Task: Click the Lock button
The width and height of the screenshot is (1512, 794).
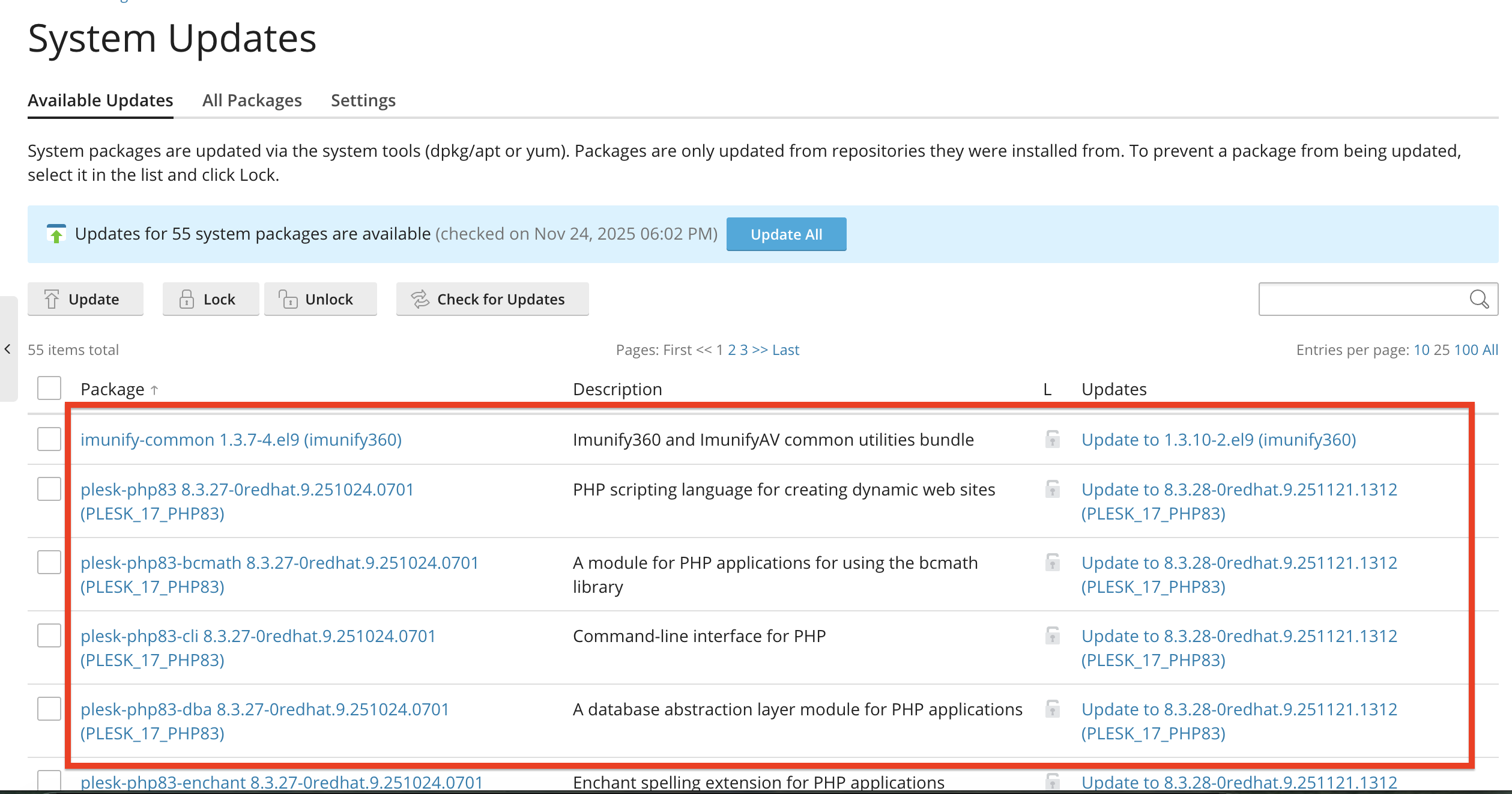Action: tap(211, 299)
